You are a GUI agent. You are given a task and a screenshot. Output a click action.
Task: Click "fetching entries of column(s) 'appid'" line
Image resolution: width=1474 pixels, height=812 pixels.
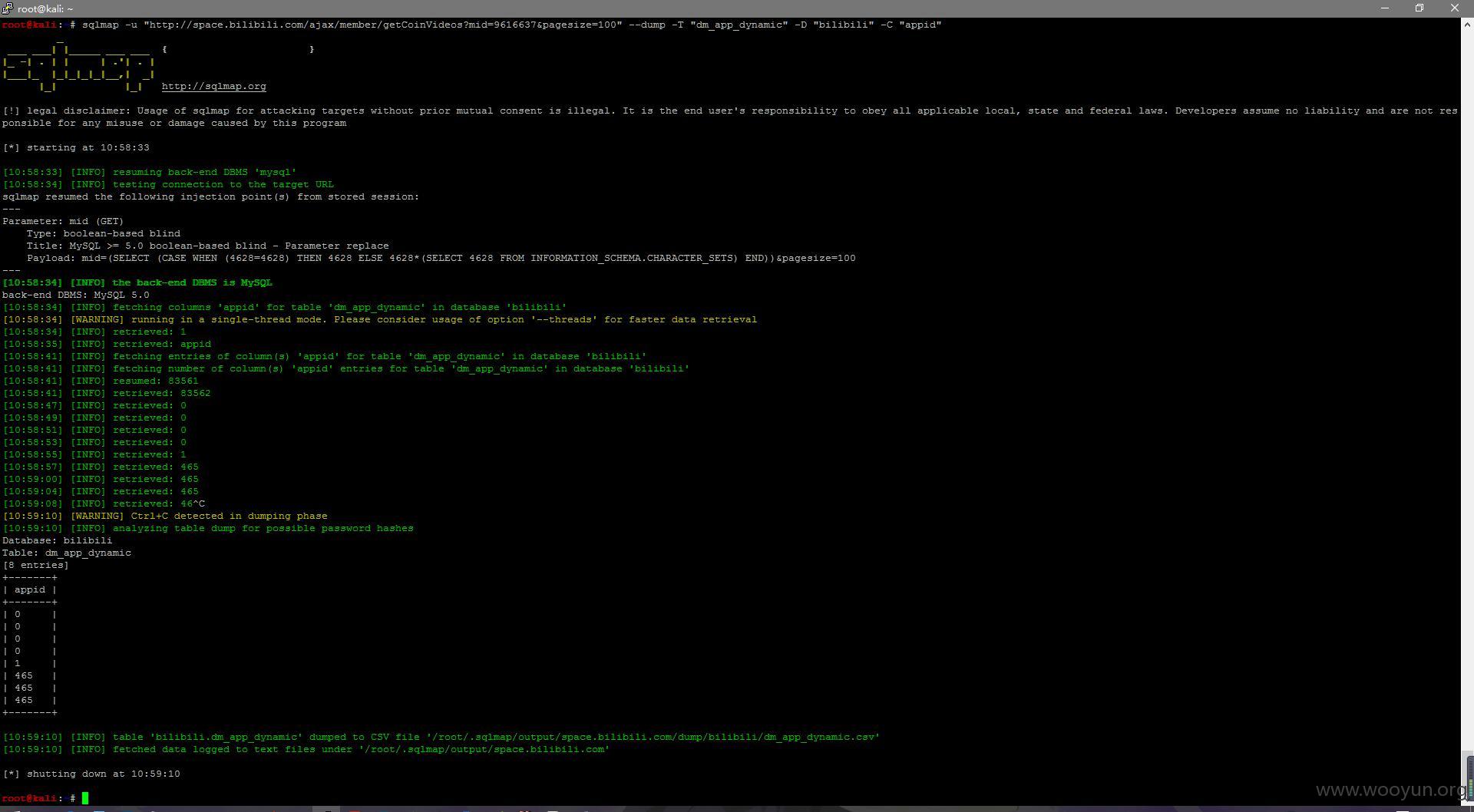pyautogui.click(x=324, y=356)
